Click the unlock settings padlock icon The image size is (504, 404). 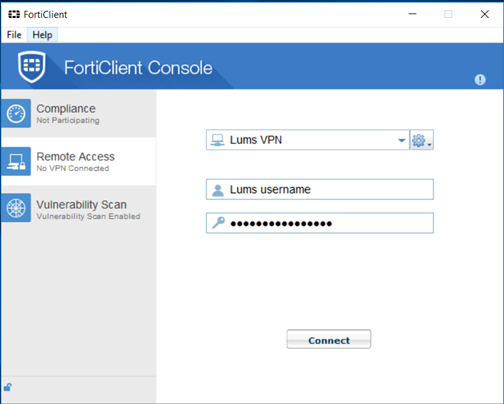coord(8,387)
